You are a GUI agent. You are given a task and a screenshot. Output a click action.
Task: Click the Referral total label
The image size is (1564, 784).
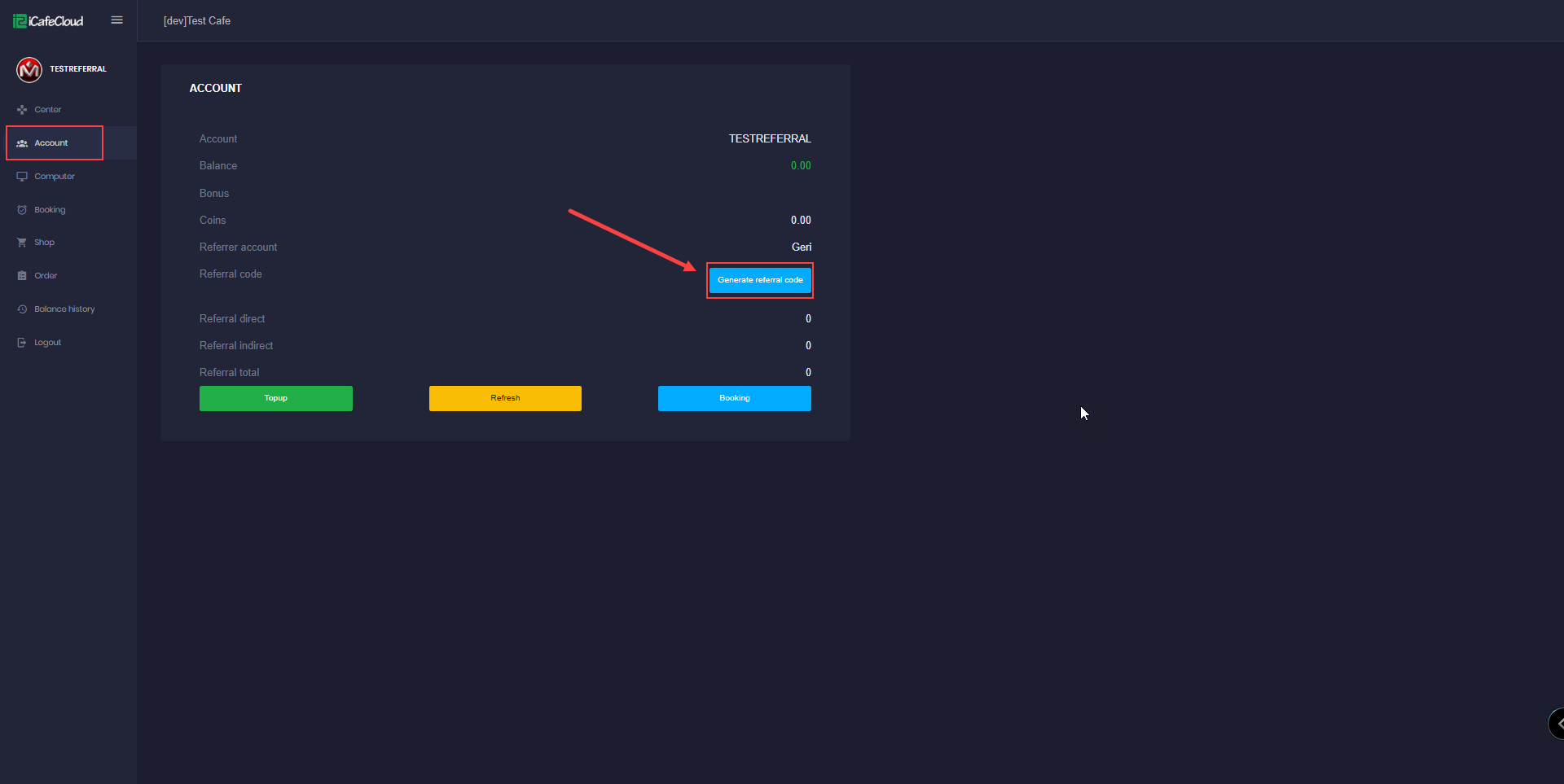pyautogui.click(x=230, y=373)
